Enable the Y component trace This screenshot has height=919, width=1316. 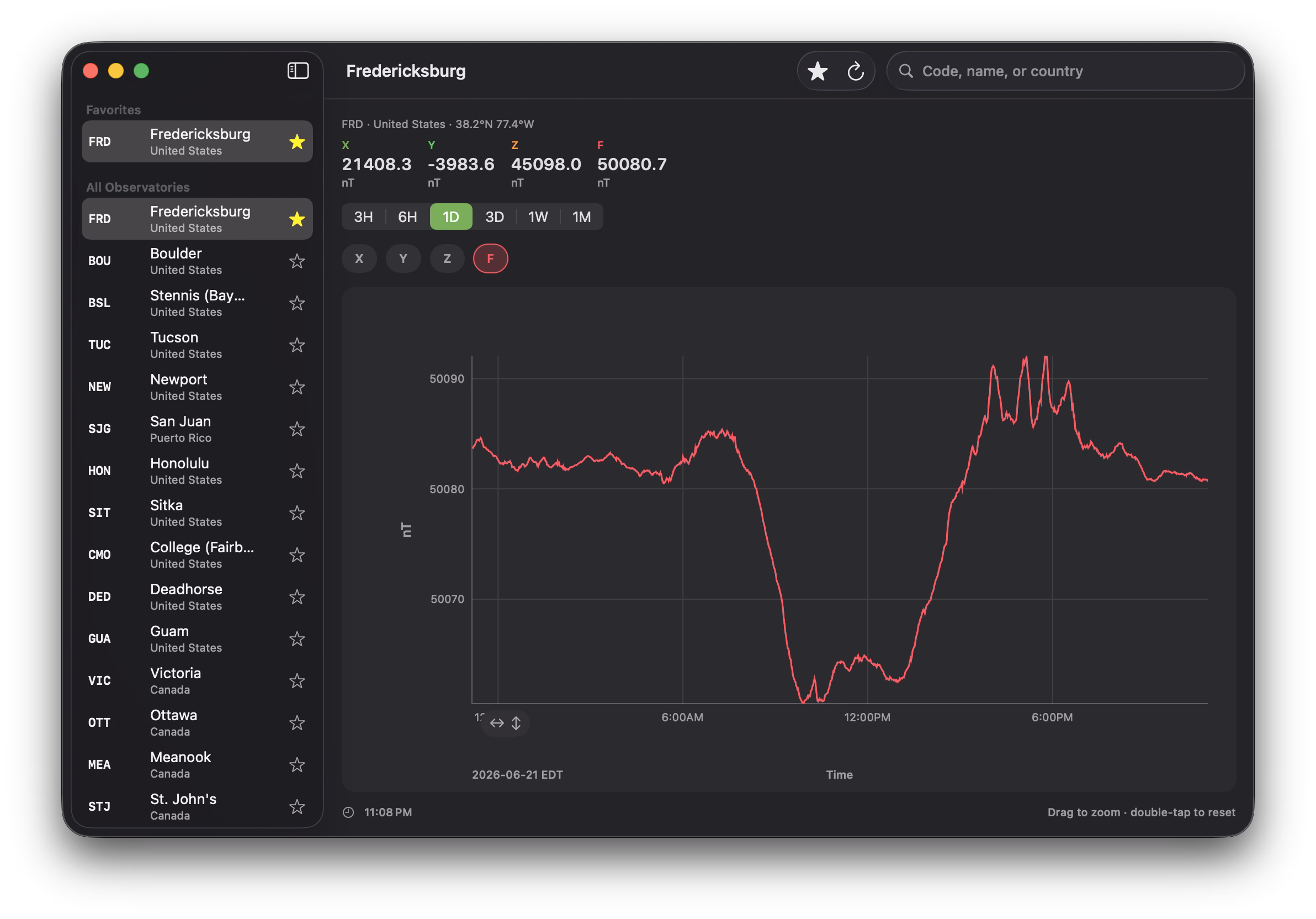click(403, 258)
